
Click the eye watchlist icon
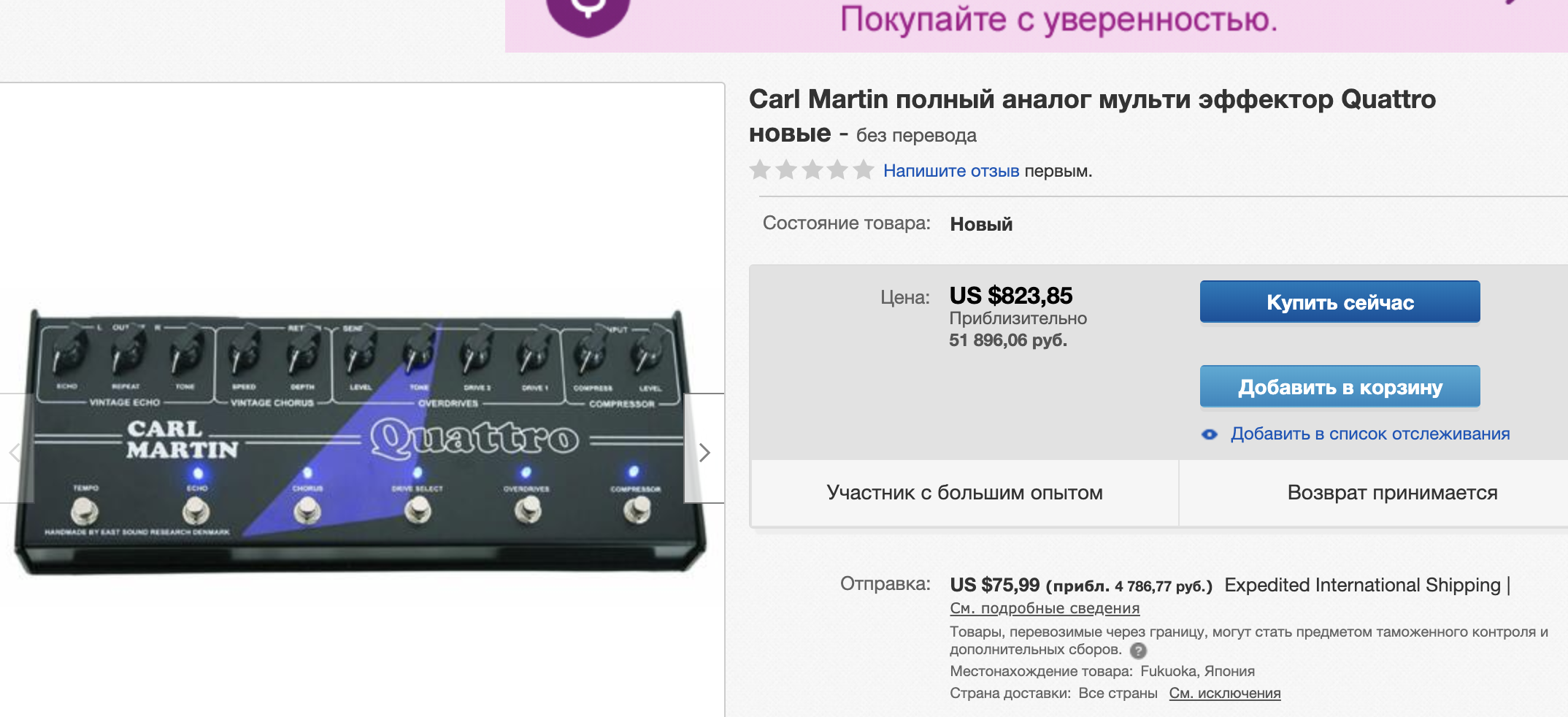[x=1210, y=434]
